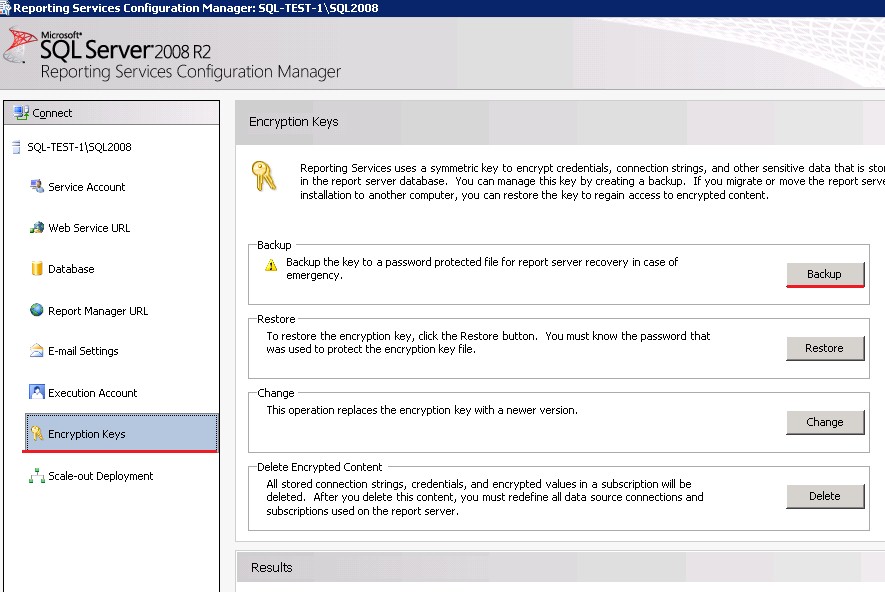Screen dimensions: 885x592
Task: Open E-mail Settings page
Action: click(x=83, y=351)
